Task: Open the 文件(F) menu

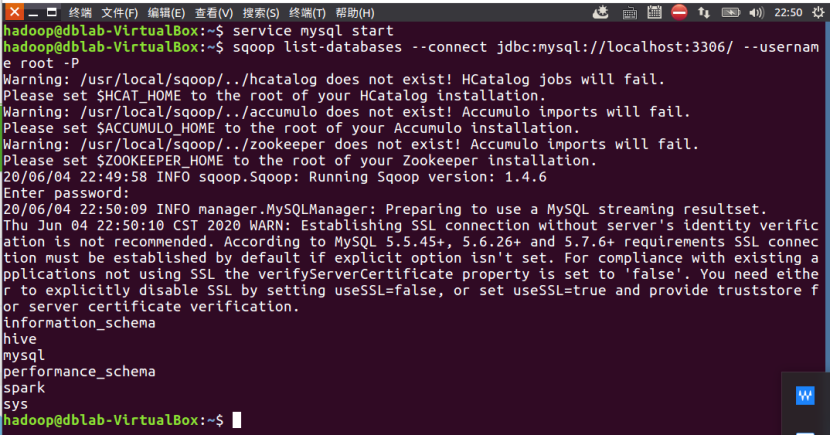Action: [x=120, y=13]
